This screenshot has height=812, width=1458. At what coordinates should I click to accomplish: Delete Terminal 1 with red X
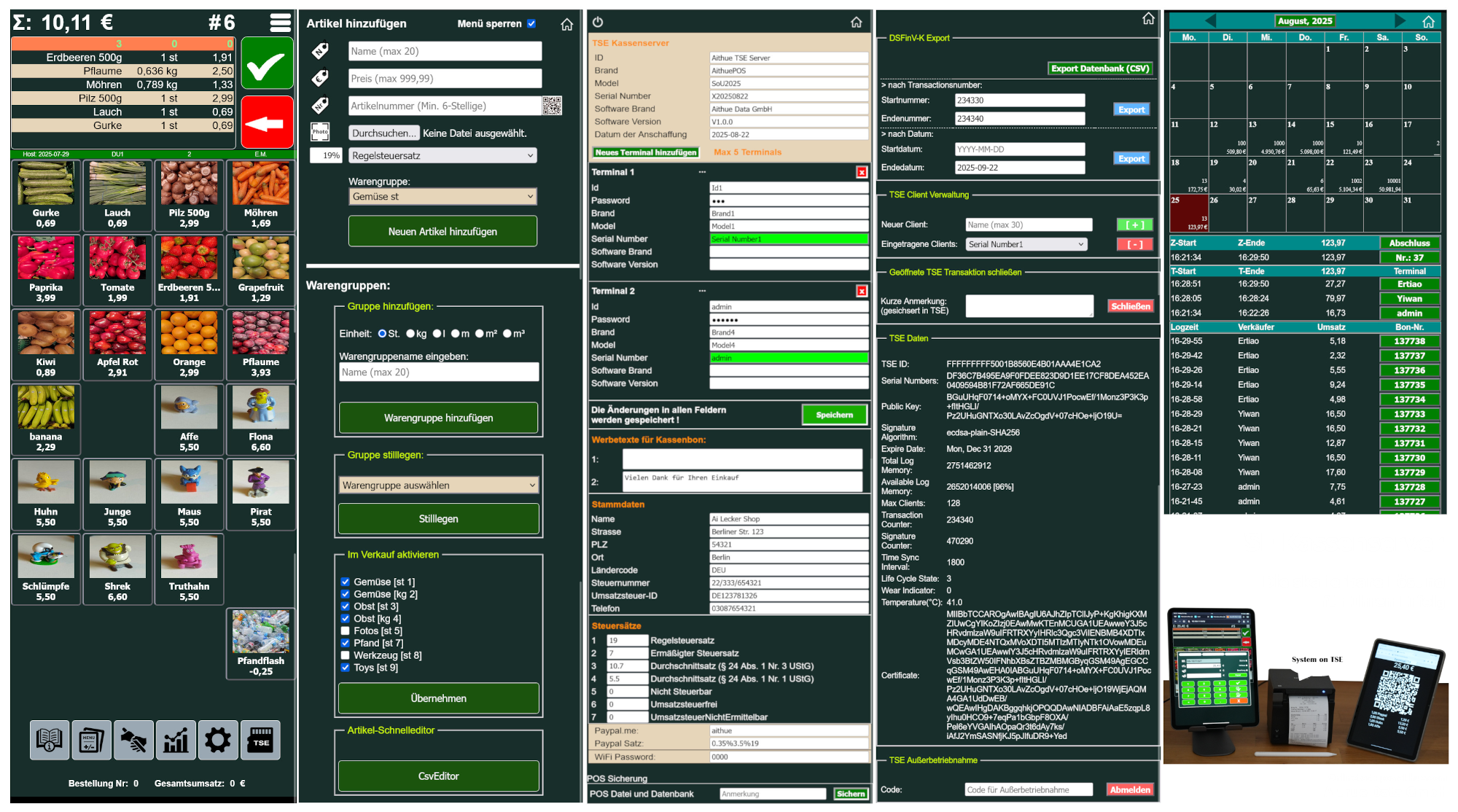point(862,172)
